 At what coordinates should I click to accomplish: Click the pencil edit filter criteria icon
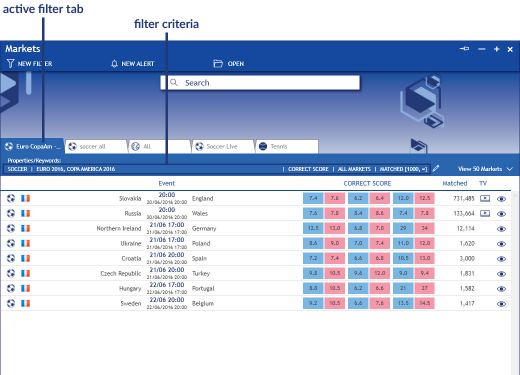pyautogui.click(x=436, y=168)
